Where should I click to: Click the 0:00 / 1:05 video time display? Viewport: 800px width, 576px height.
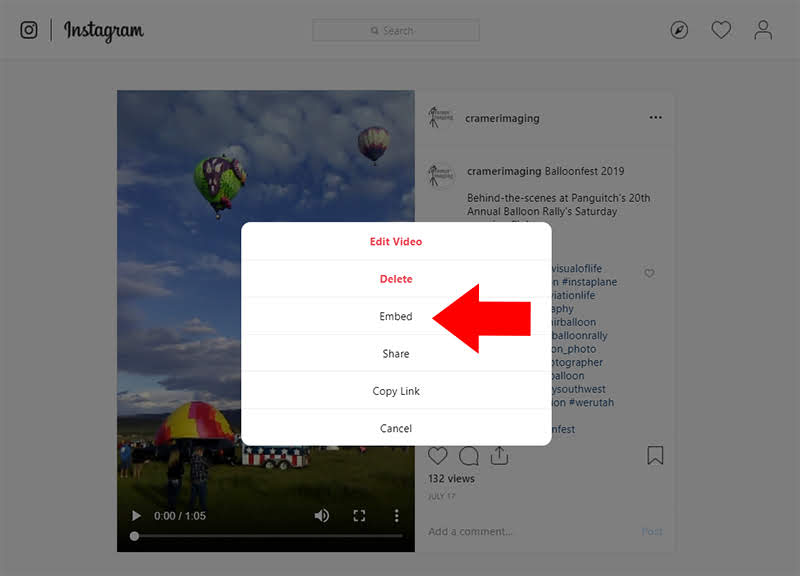(180, 516)
